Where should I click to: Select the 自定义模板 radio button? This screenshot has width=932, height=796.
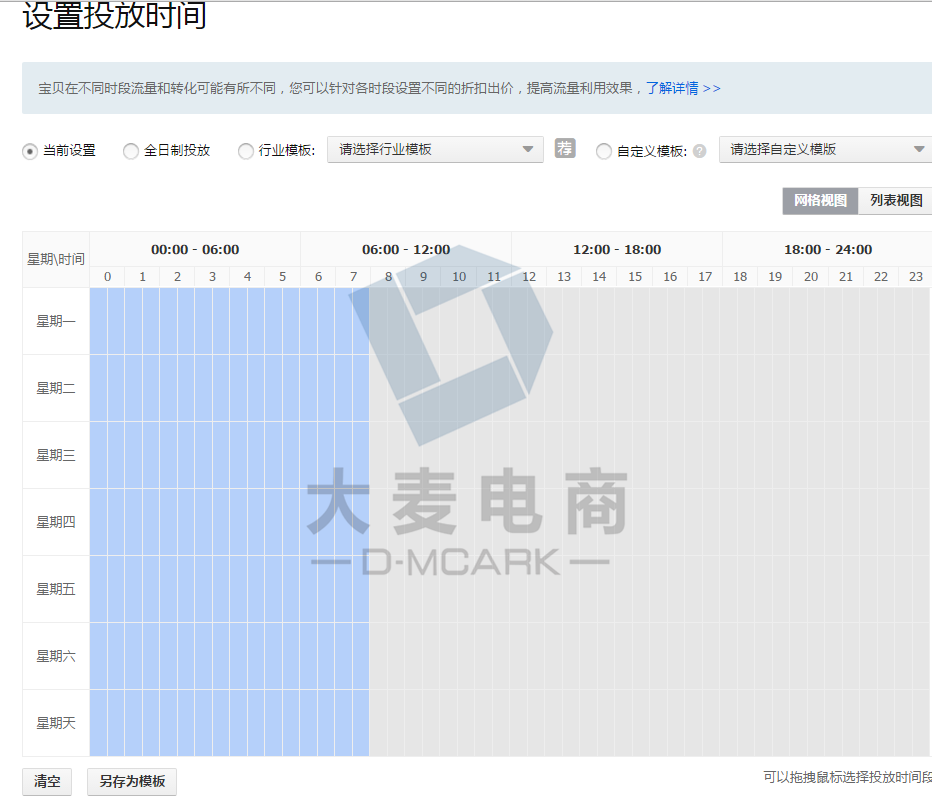pyautogui.click(x=603, y=151)
